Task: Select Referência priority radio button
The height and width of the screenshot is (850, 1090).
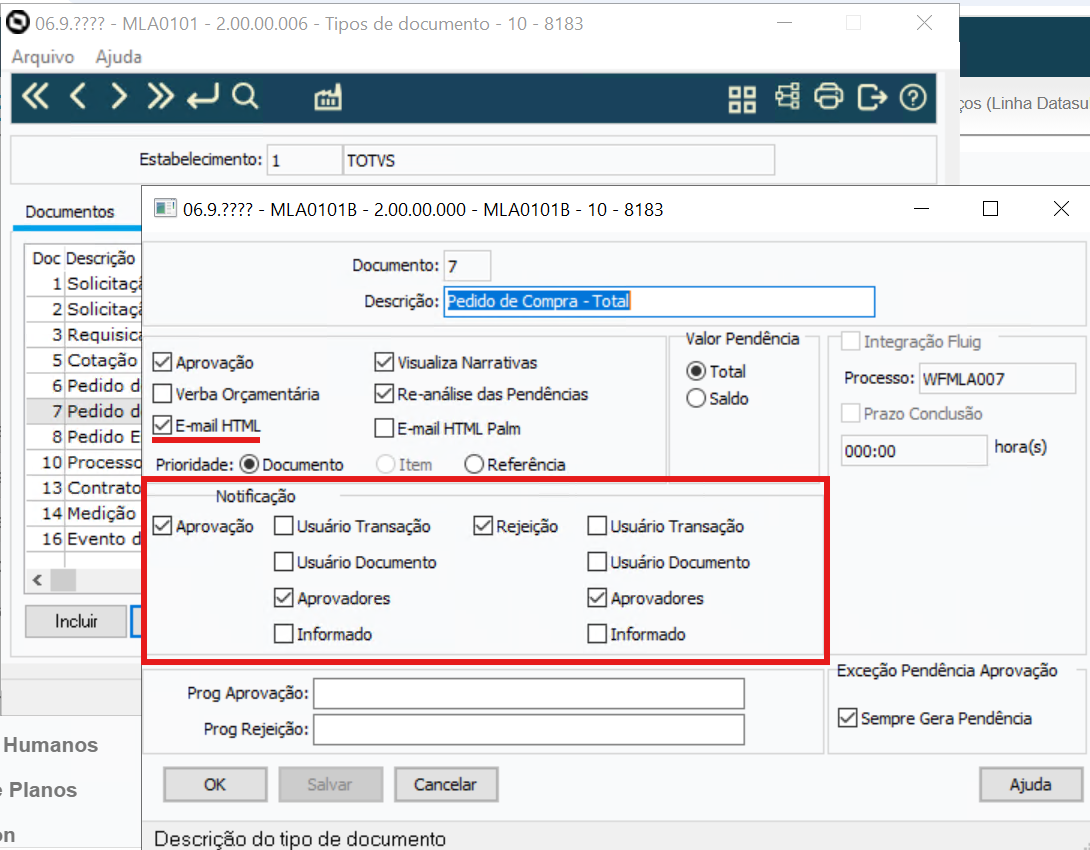Action: [x=474, y=464]
